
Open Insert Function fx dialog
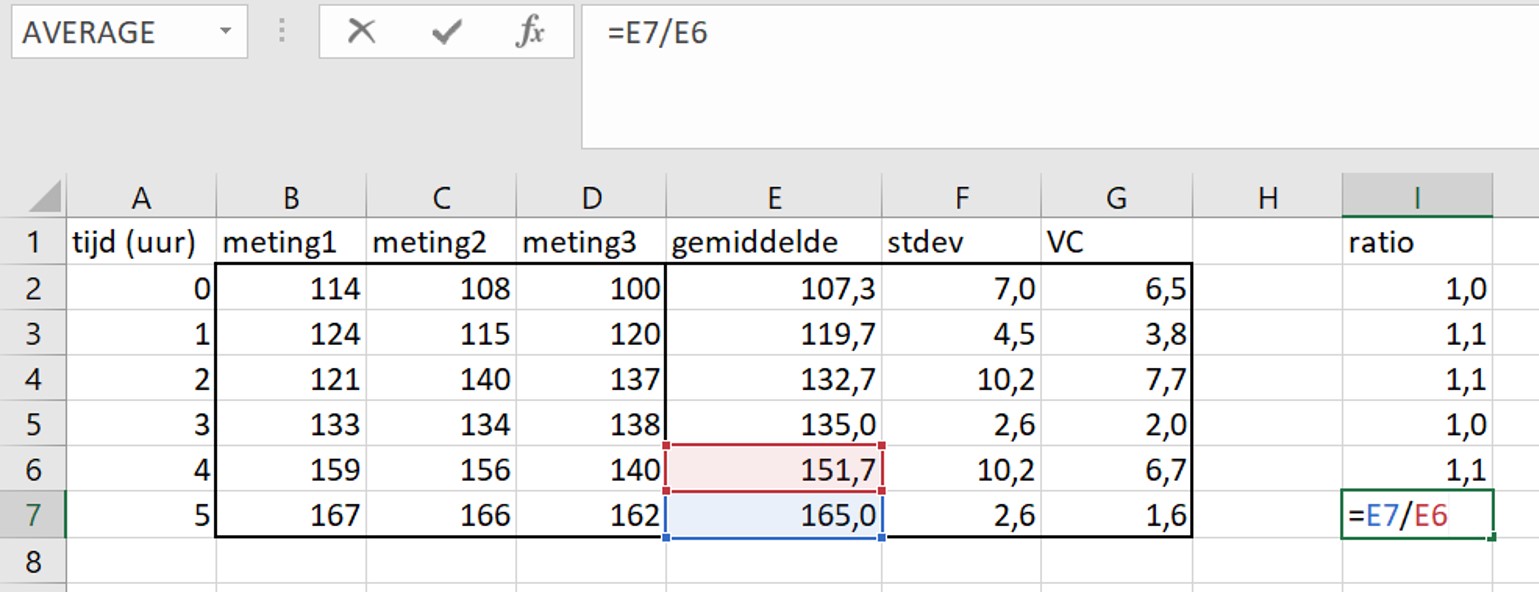tap(529, 32)
